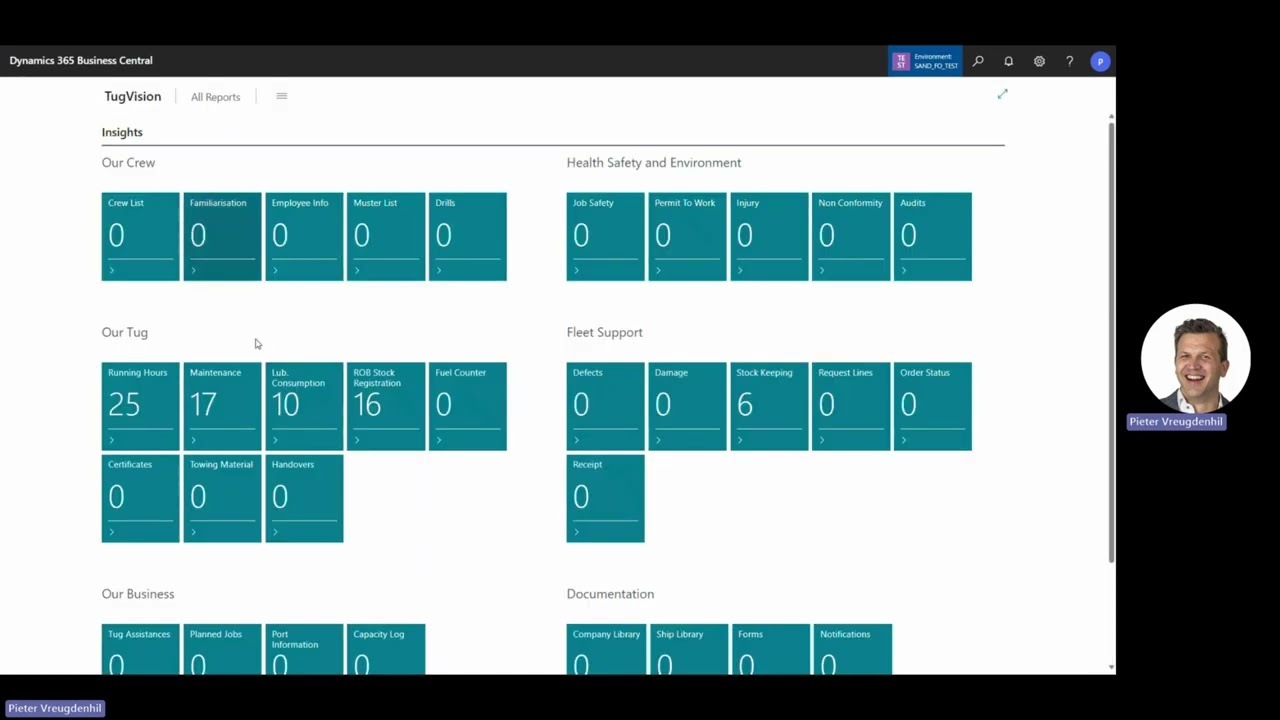
Task: Click the Insights heading
Action: tap(122, 132)
